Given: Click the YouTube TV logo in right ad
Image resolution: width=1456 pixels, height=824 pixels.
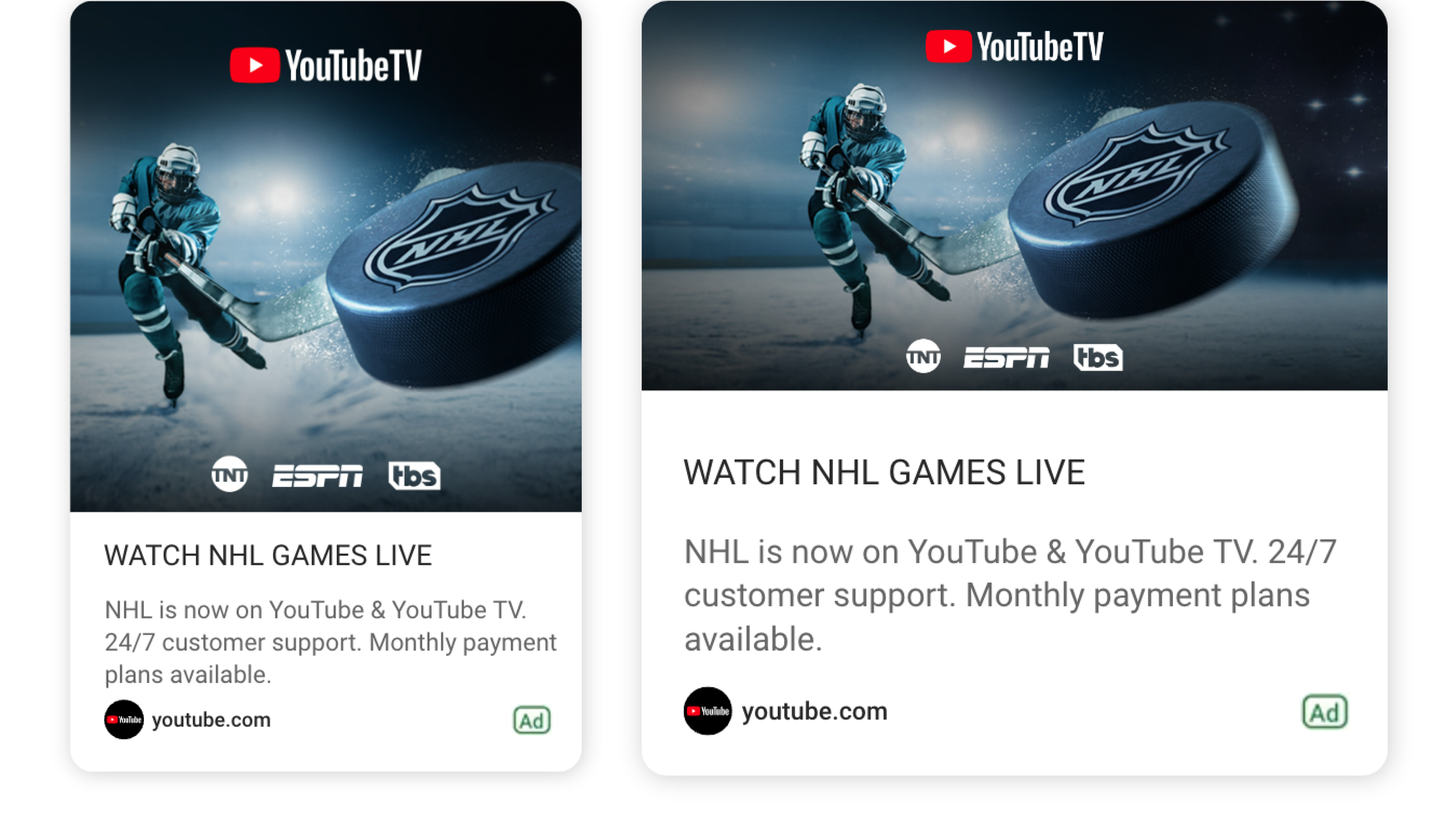Looking at the screenshot, I should coord(1014,46).
